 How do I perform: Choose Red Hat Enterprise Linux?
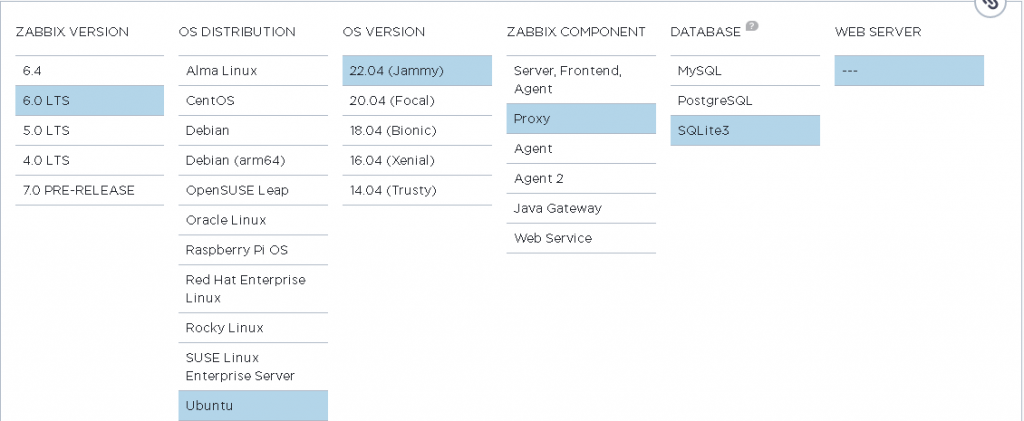click(x=253, y=289)
